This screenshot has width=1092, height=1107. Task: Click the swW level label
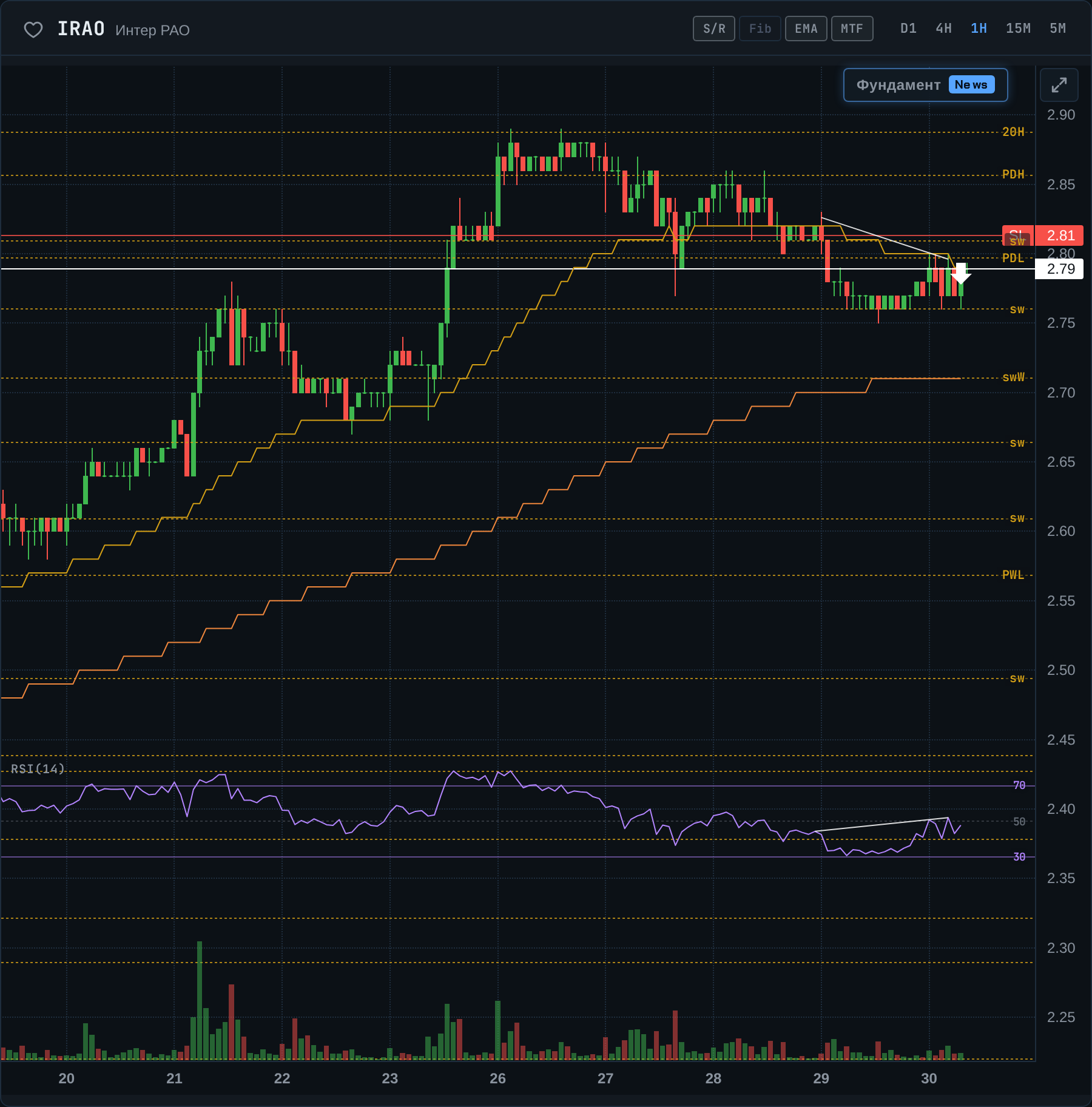pos(1013,377)
